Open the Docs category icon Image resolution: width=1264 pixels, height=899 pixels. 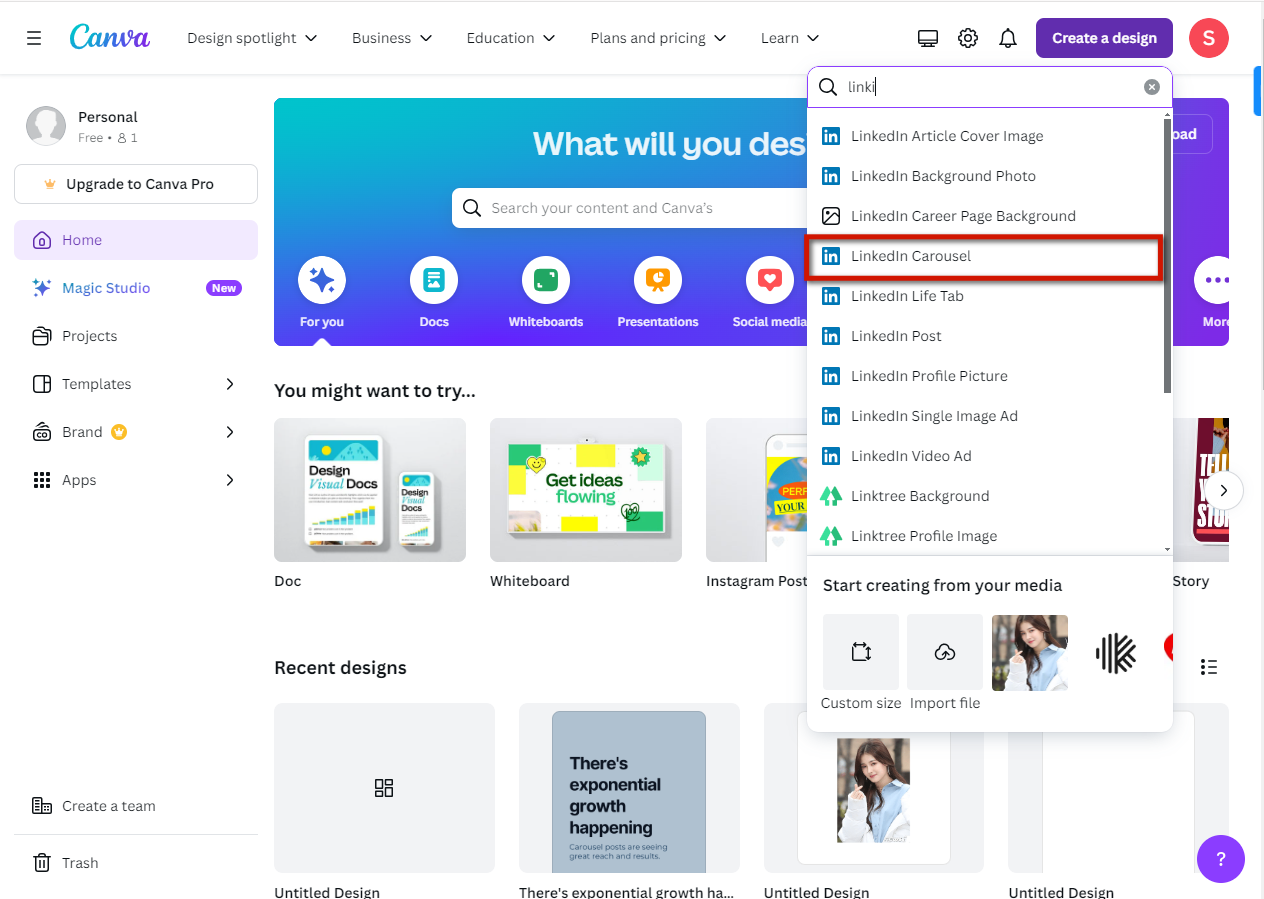pyautogui.click(x=434, y=280)
